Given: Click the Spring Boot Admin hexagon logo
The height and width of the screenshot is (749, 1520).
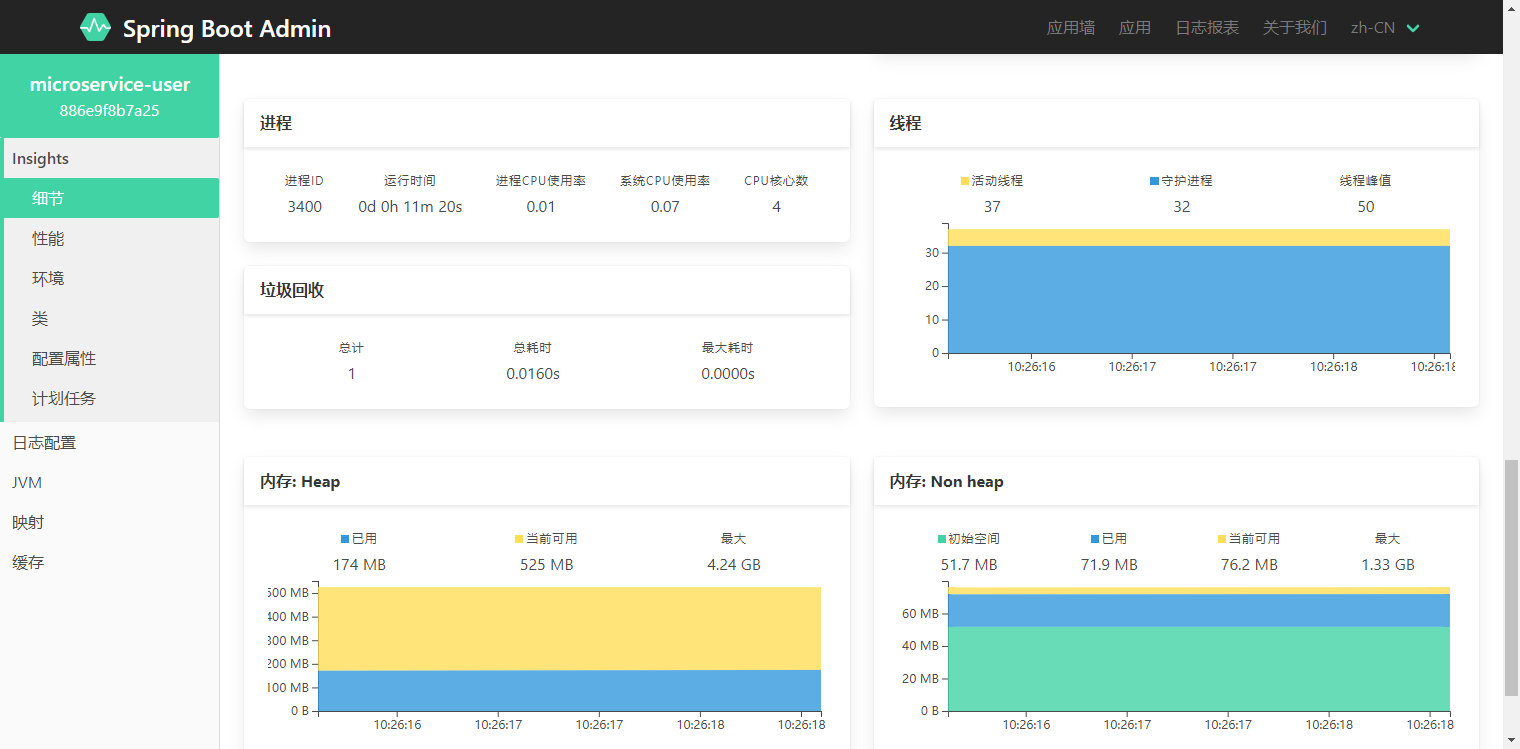Looking at the screenshot, I should tap(96, 27).
